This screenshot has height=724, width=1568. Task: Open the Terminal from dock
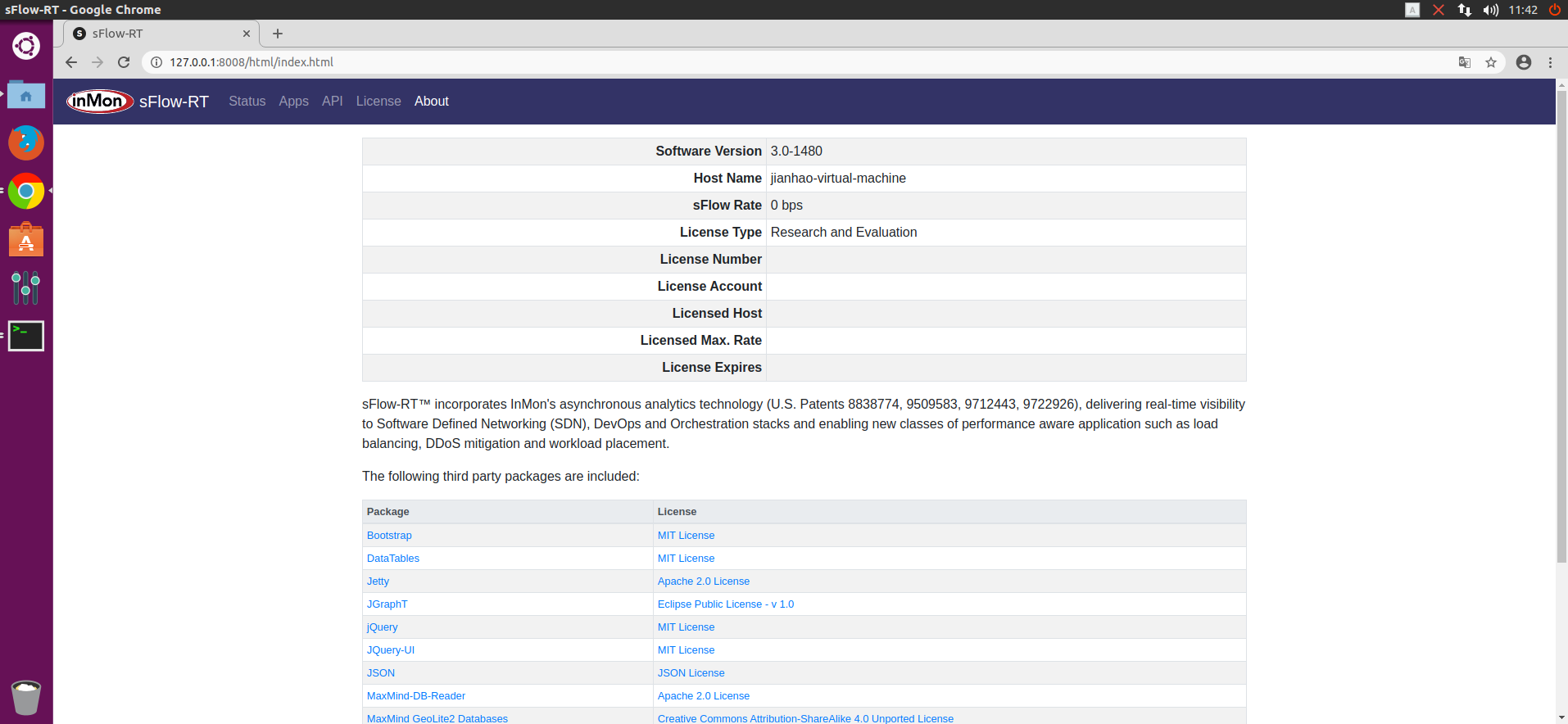pyautogui.click(x=26, y=336)
